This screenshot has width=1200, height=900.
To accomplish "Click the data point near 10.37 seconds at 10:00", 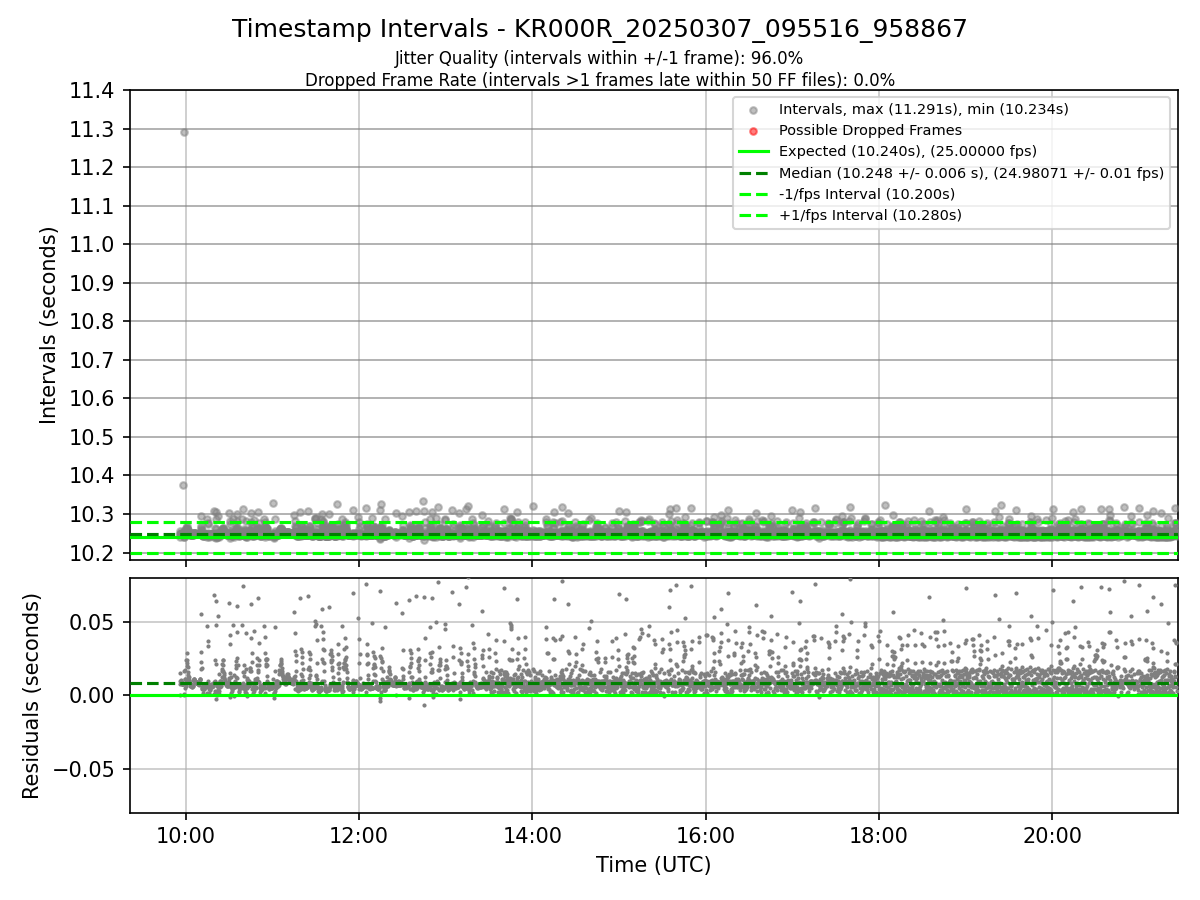I will 183,485.
